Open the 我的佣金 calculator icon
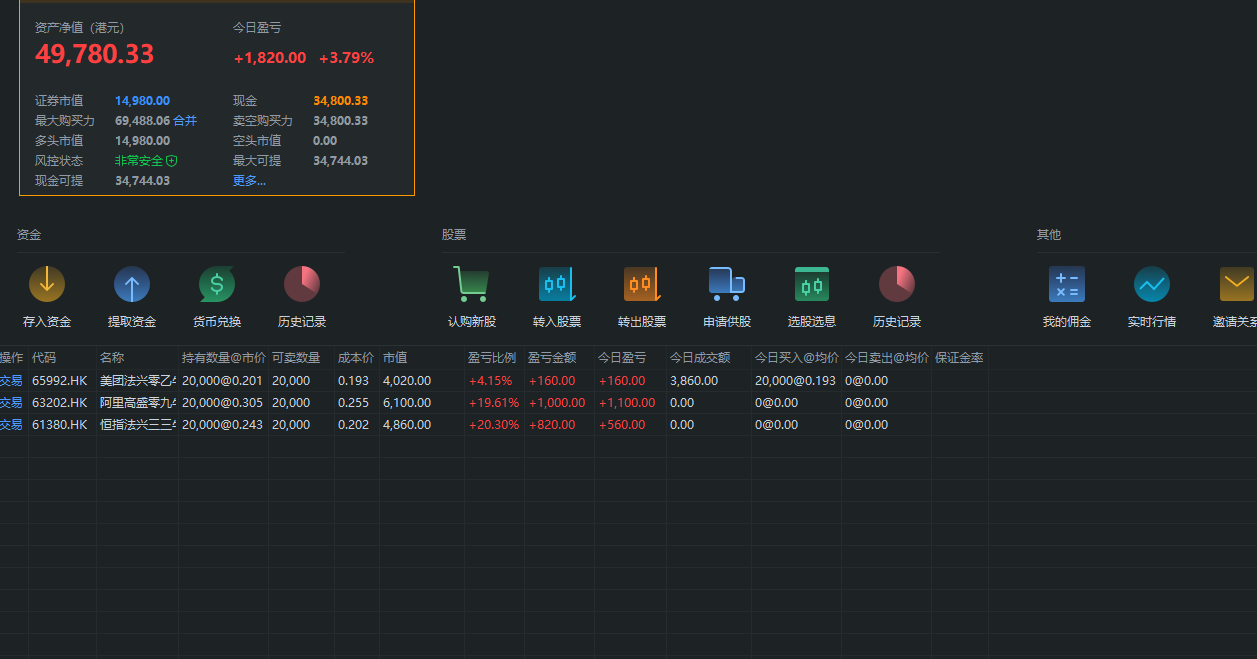Viewport: 1257px width, 659px height. 1067,285
